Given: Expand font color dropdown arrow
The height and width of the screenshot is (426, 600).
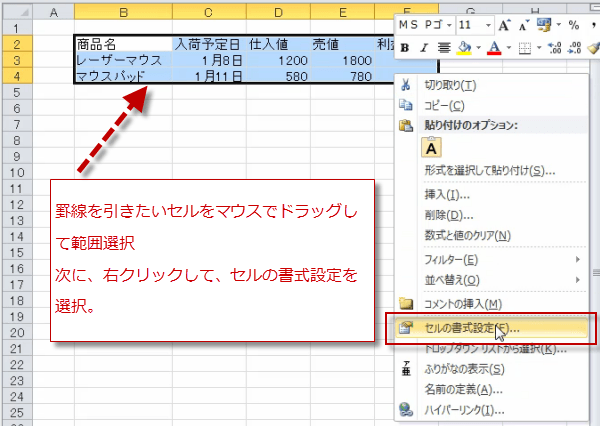Looking at the screenshot, I should 509,48.
